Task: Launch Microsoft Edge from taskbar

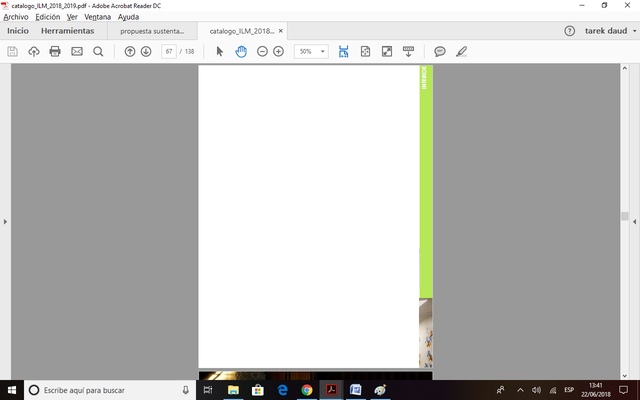Action: 282,390
